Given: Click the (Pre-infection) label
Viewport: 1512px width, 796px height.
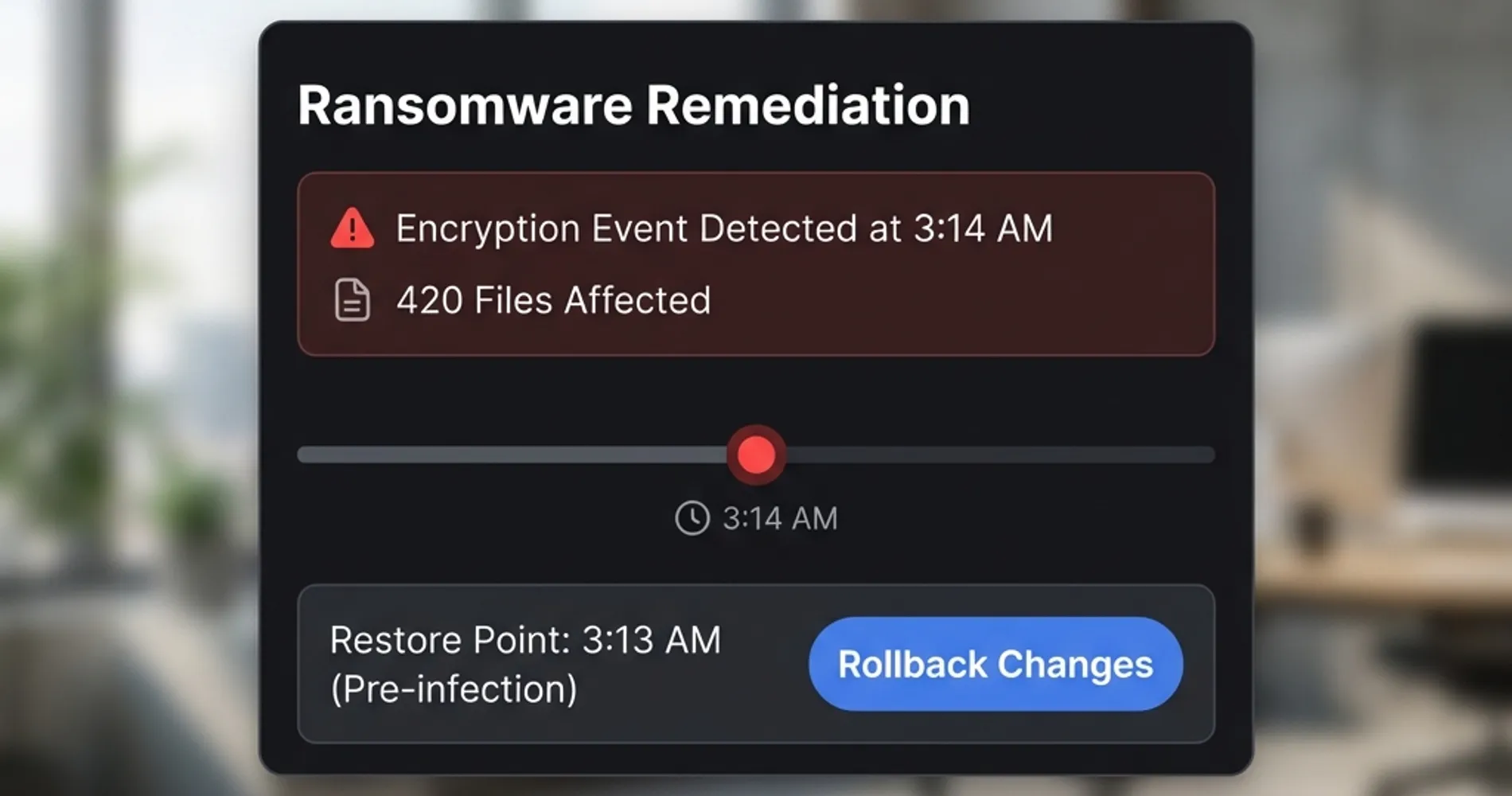Looking at the screenshot, I should [454, 689].
